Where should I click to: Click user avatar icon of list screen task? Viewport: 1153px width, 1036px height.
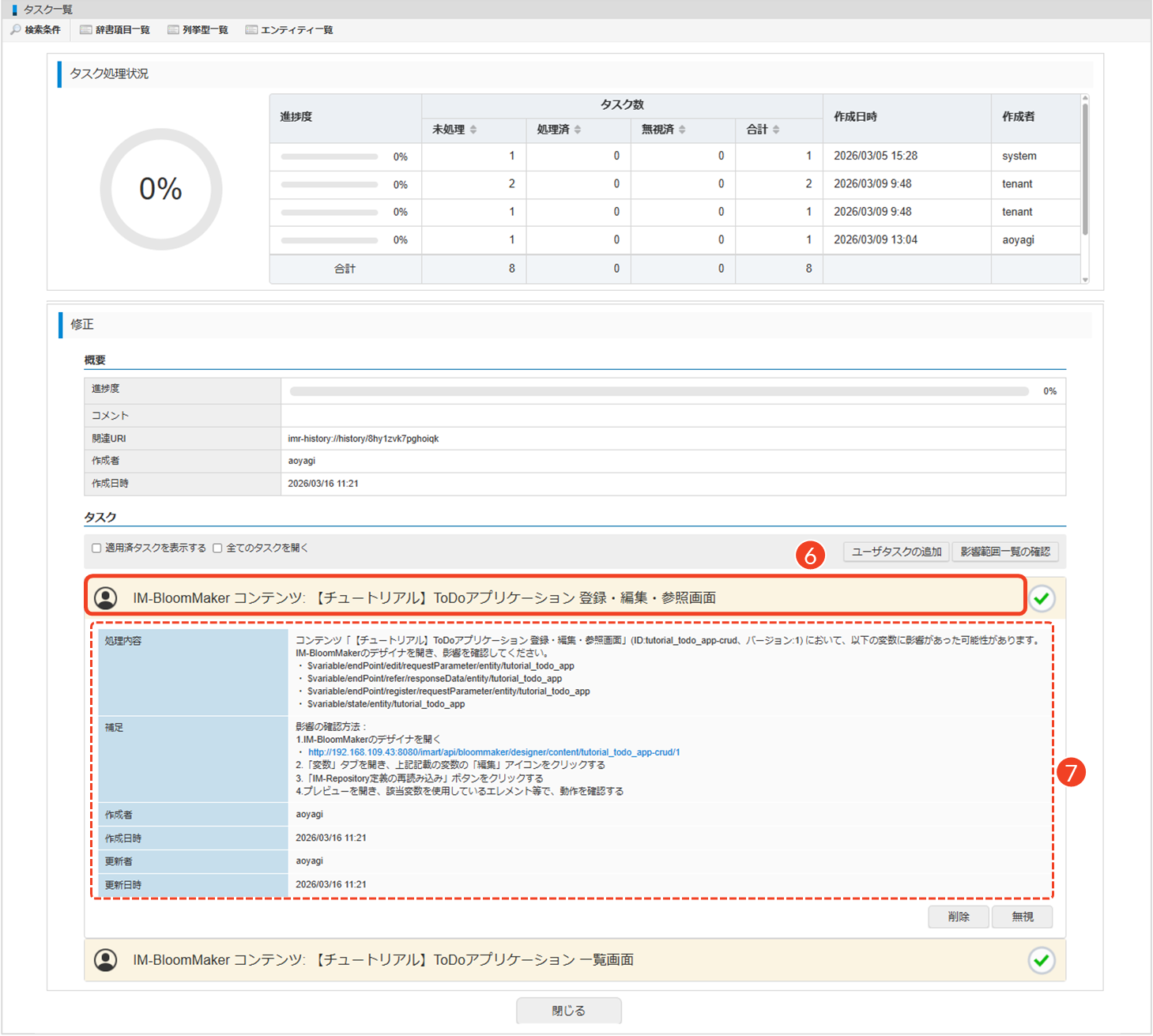[x=106, y=960]
